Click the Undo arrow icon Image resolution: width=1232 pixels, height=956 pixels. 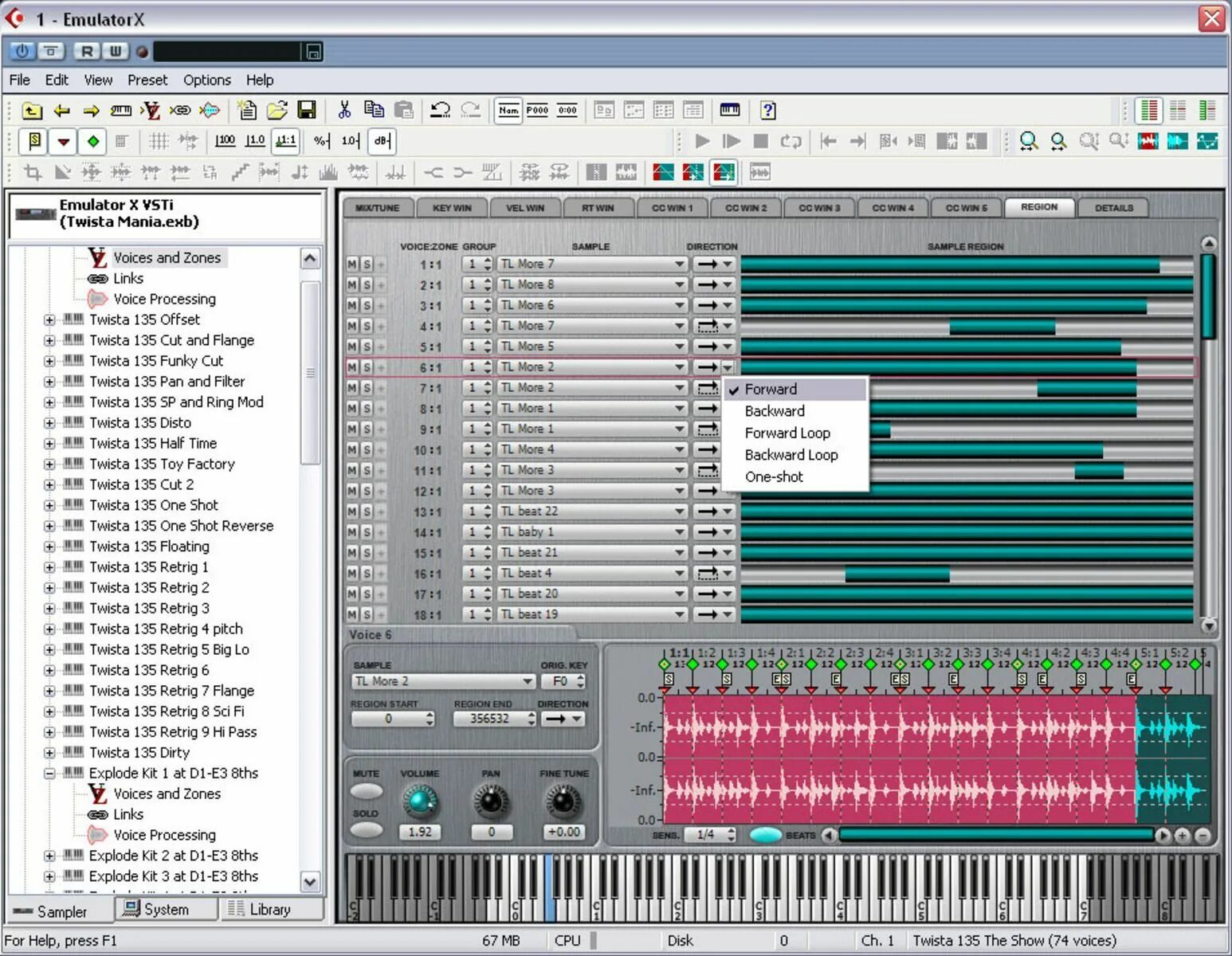pos(438,109)
